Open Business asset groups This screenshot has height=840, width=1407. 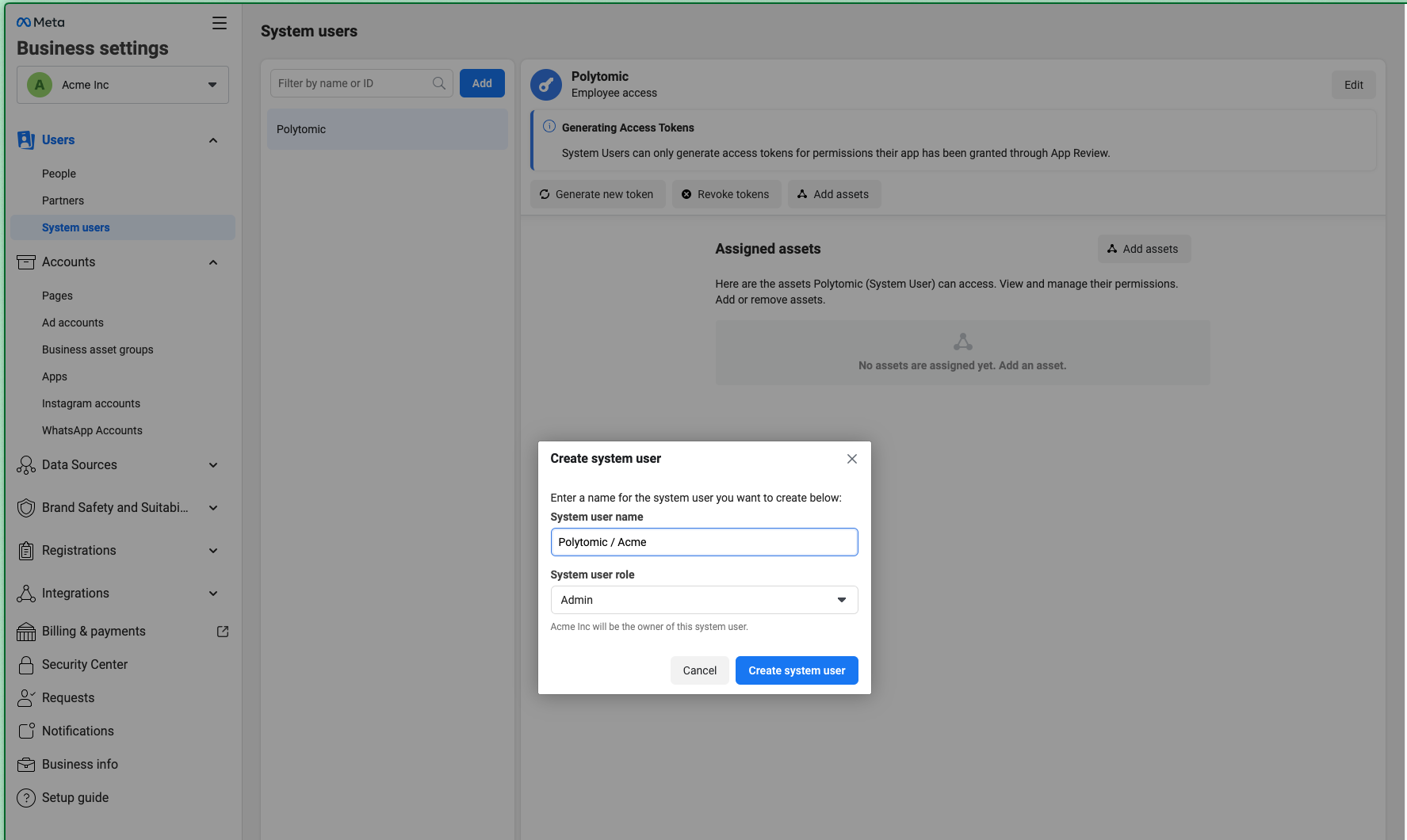click(x=98, y=349)
